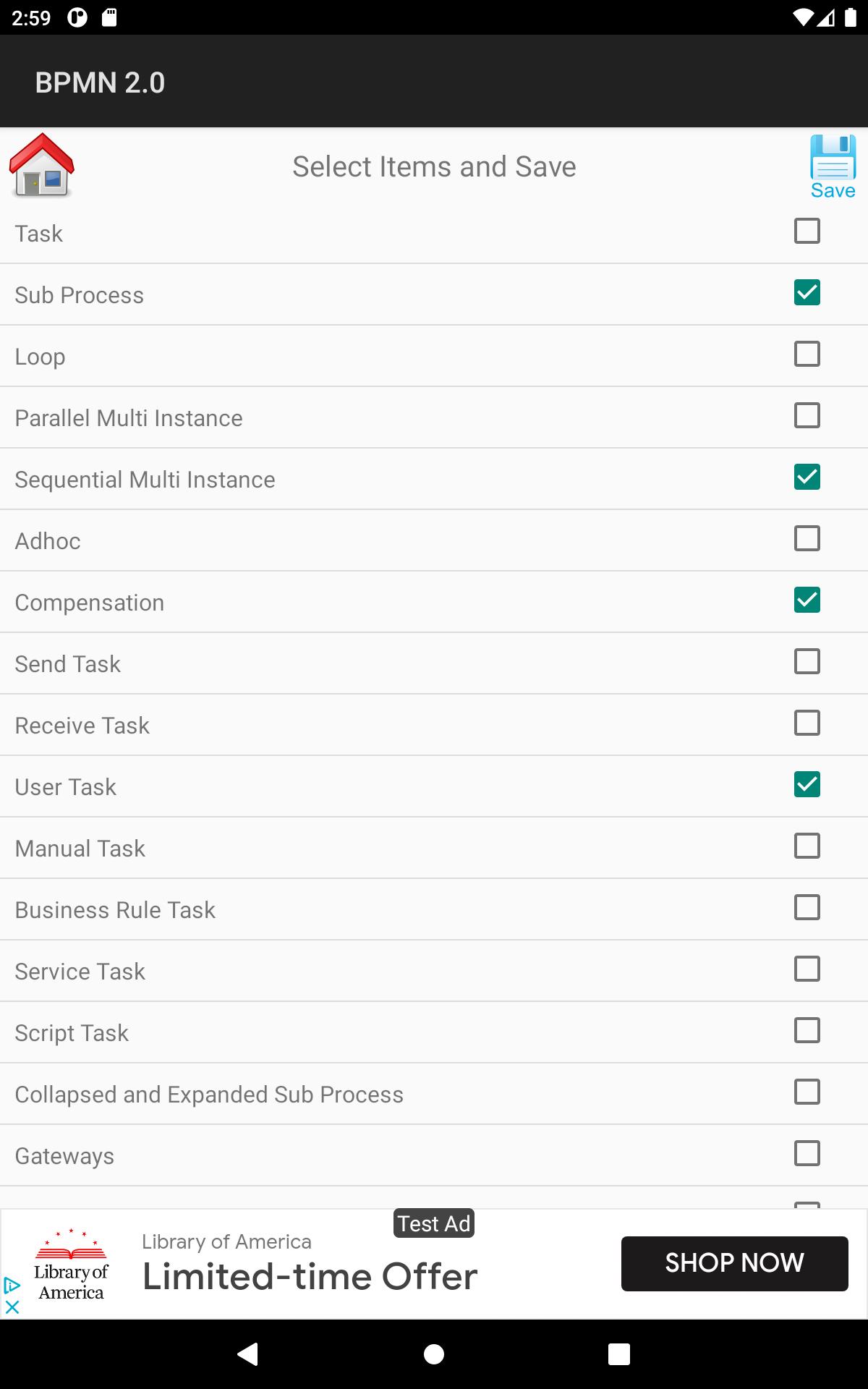Screen dimensions: 868x1389
Task: Select the Send Task list item
Action: [x=434, y=664]
